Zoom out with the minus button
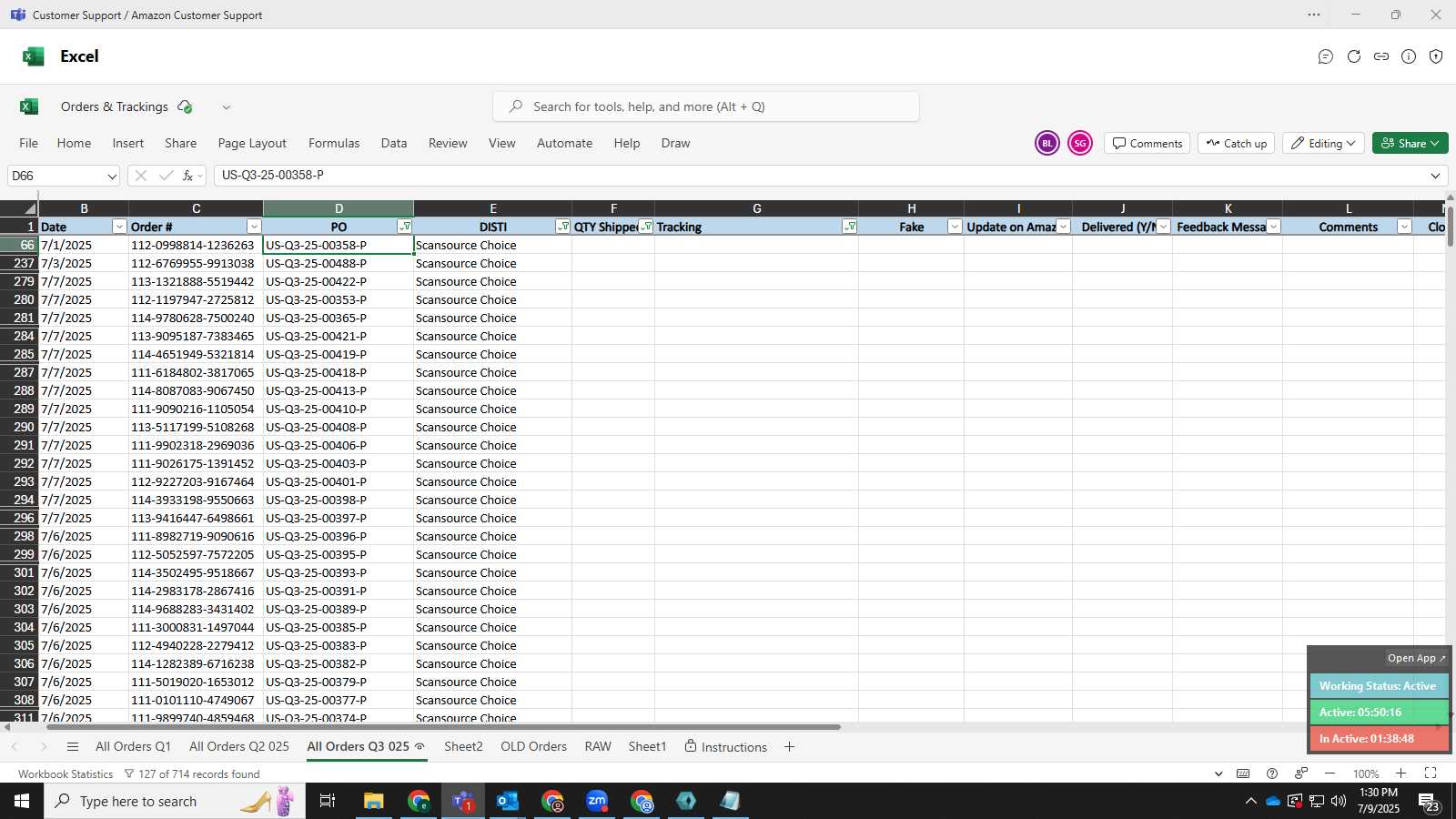 [x=1330, y=773]
